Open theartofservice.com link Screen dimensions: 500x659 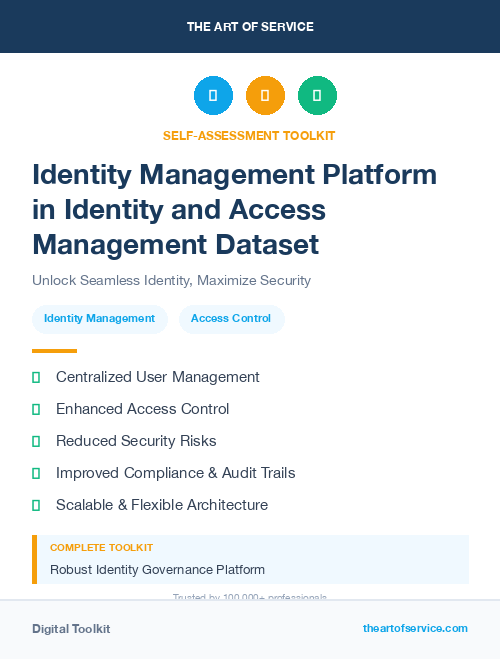pos(415,628)
